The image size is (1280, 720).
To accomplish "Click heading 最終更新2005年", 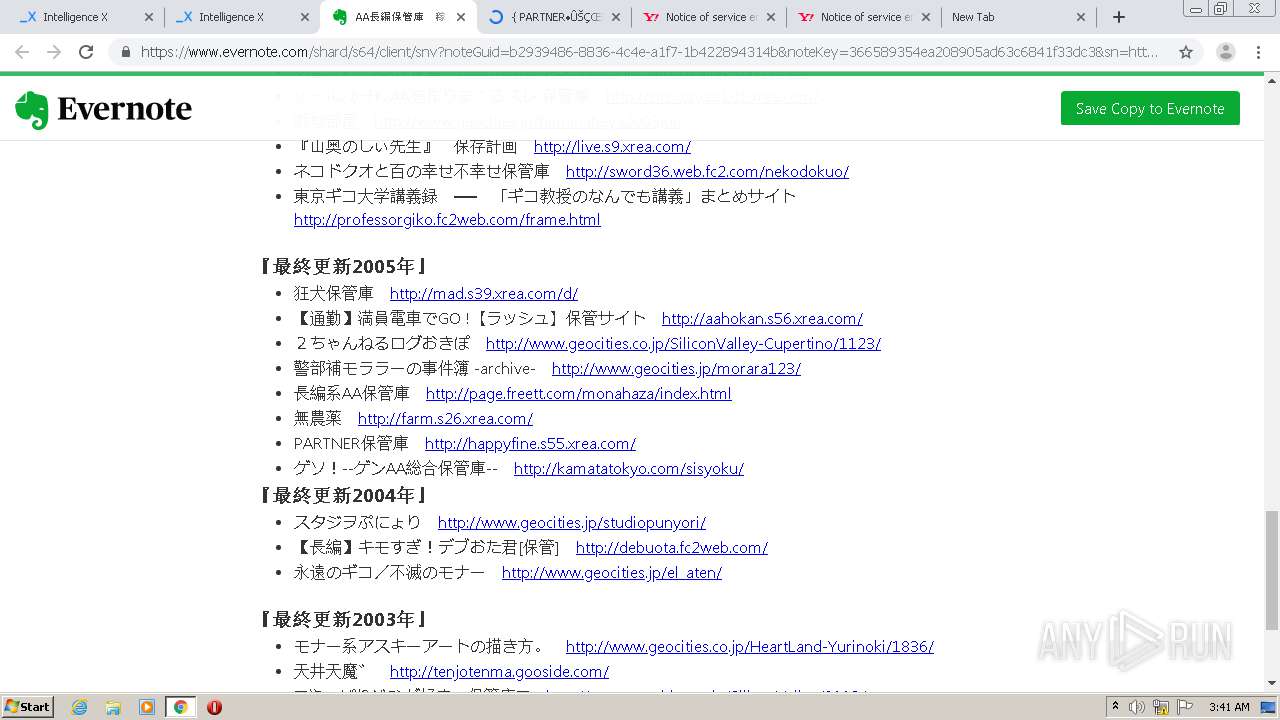I will pos(344,267).
